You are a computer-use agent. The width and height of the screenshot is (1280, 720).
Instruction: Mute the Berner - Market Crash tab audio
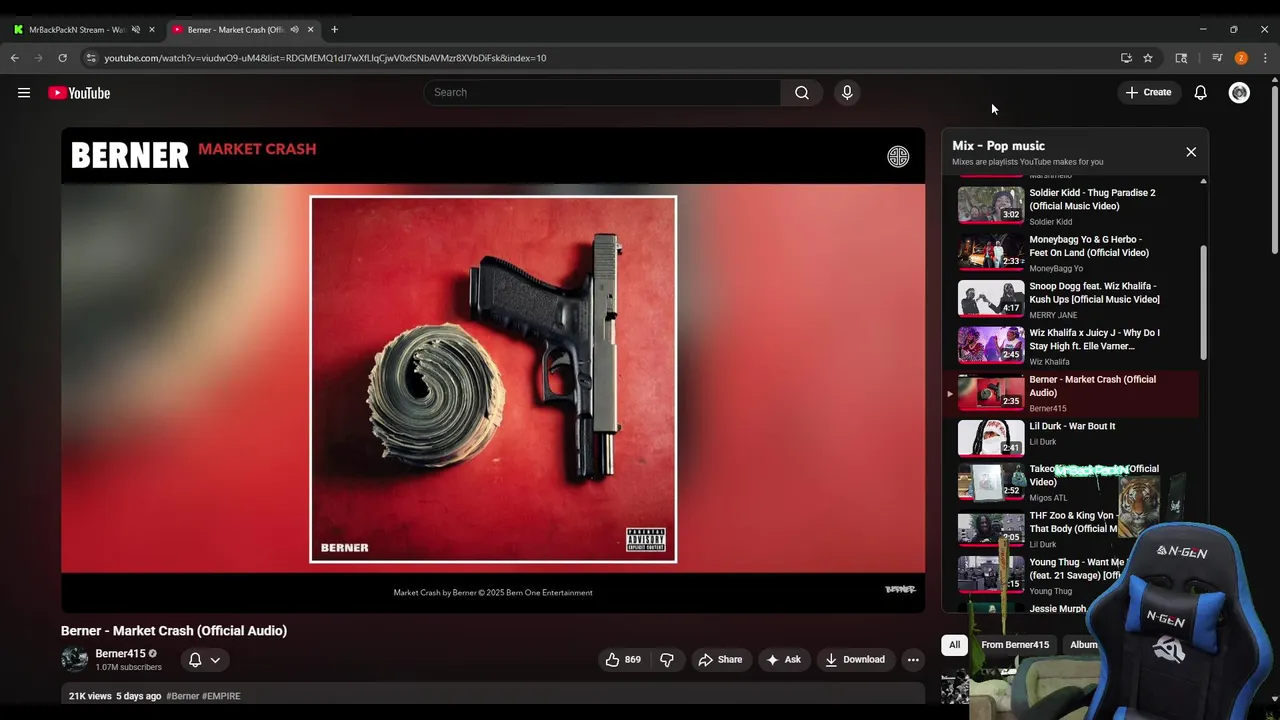tap(294, 29)
